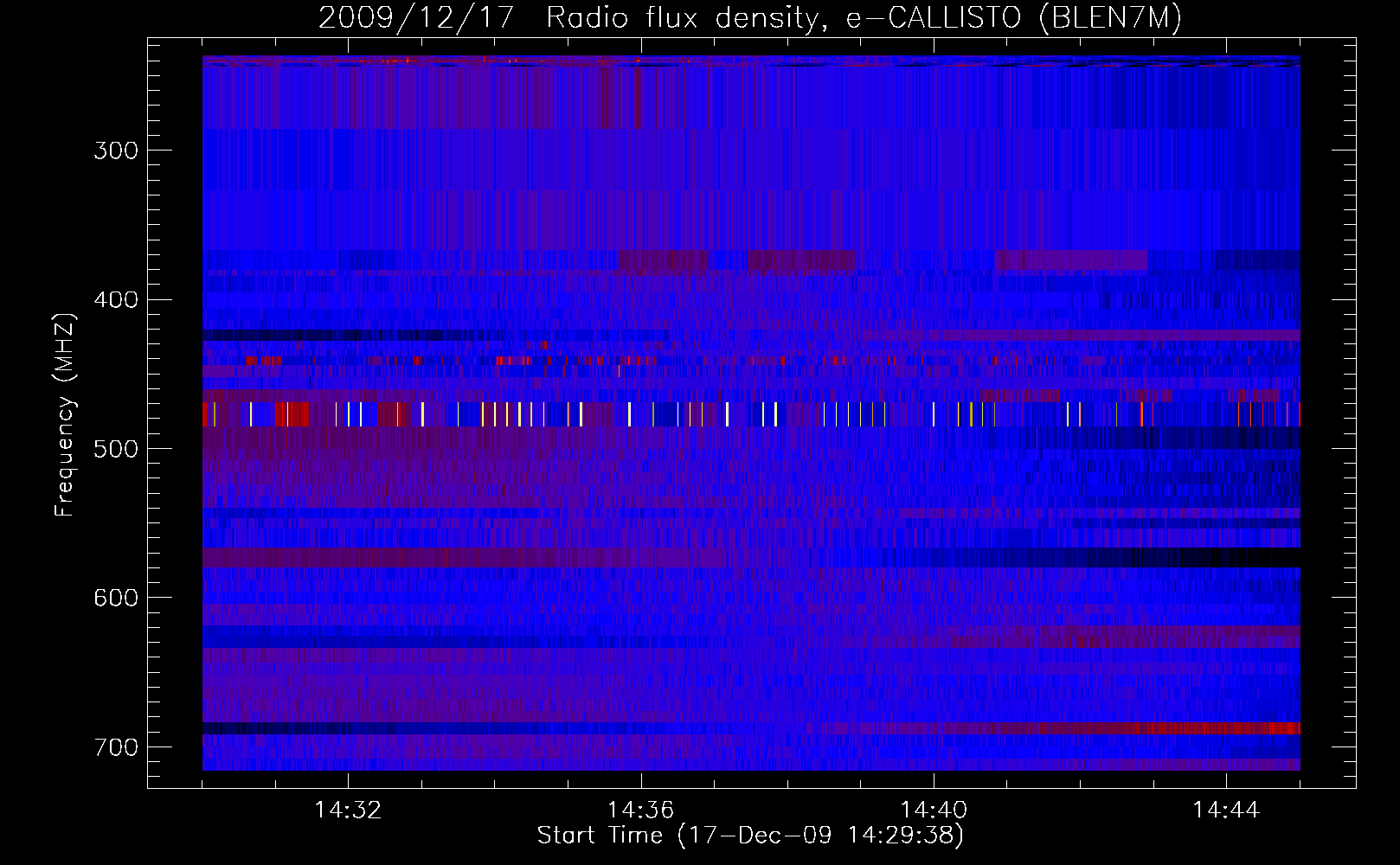
Task: Click the 'Start Time (17-Dec-09 14:29:38)' label
Action: click(750, 836)
